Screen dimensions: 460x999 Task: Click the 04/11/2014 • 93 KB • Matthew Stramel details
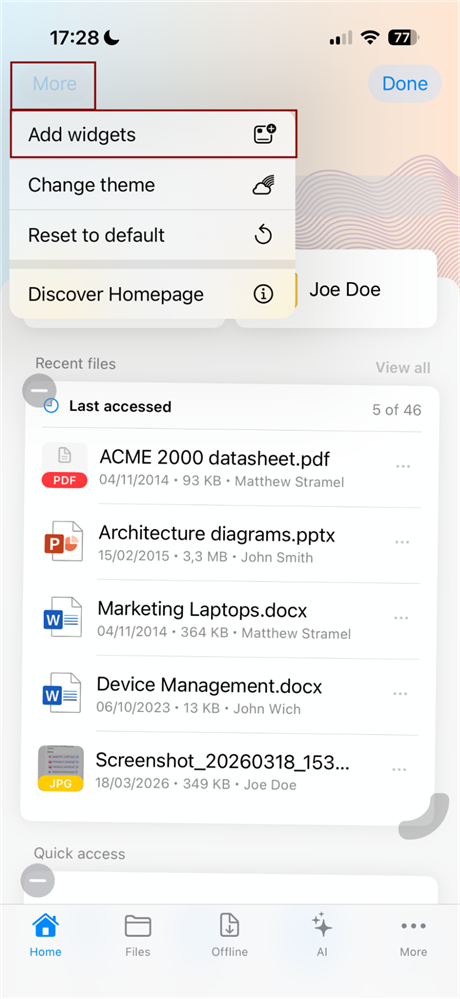pyautogui.click(x=222, y=481)
